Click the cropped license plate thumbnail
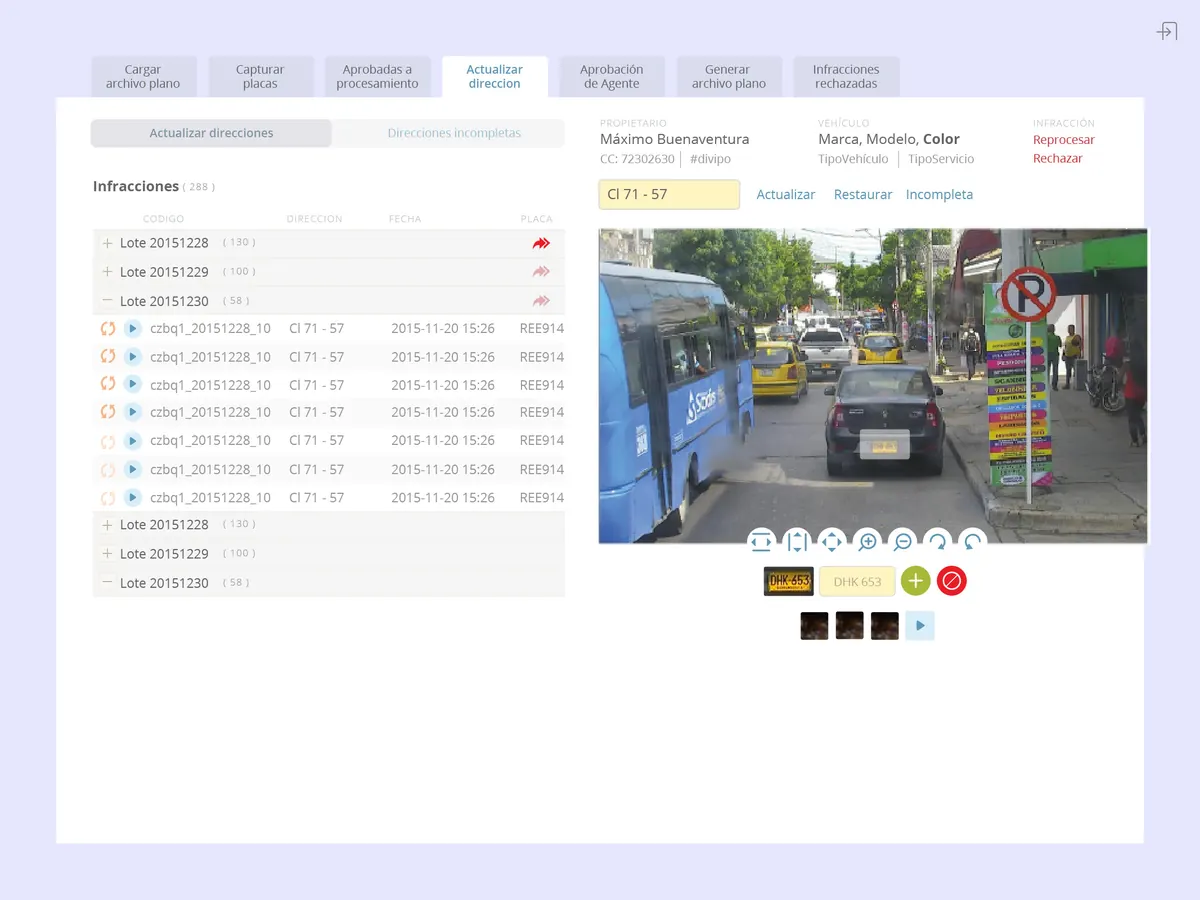 (x=789, y=581)
